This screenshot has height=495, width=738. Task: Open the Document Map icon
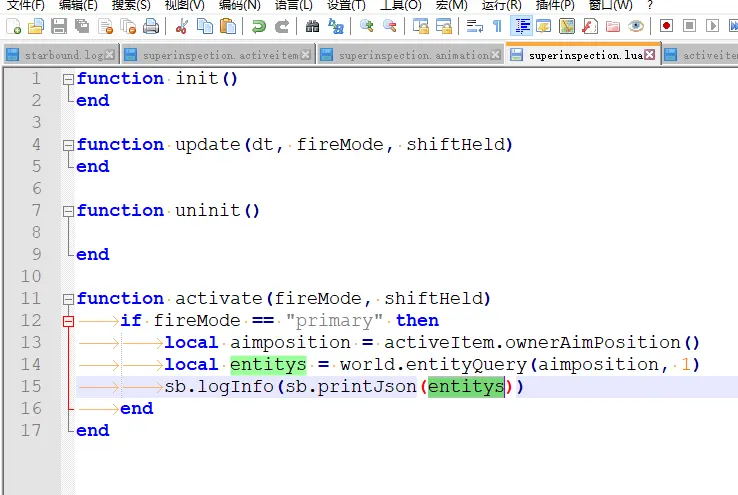tap(567, 26)
